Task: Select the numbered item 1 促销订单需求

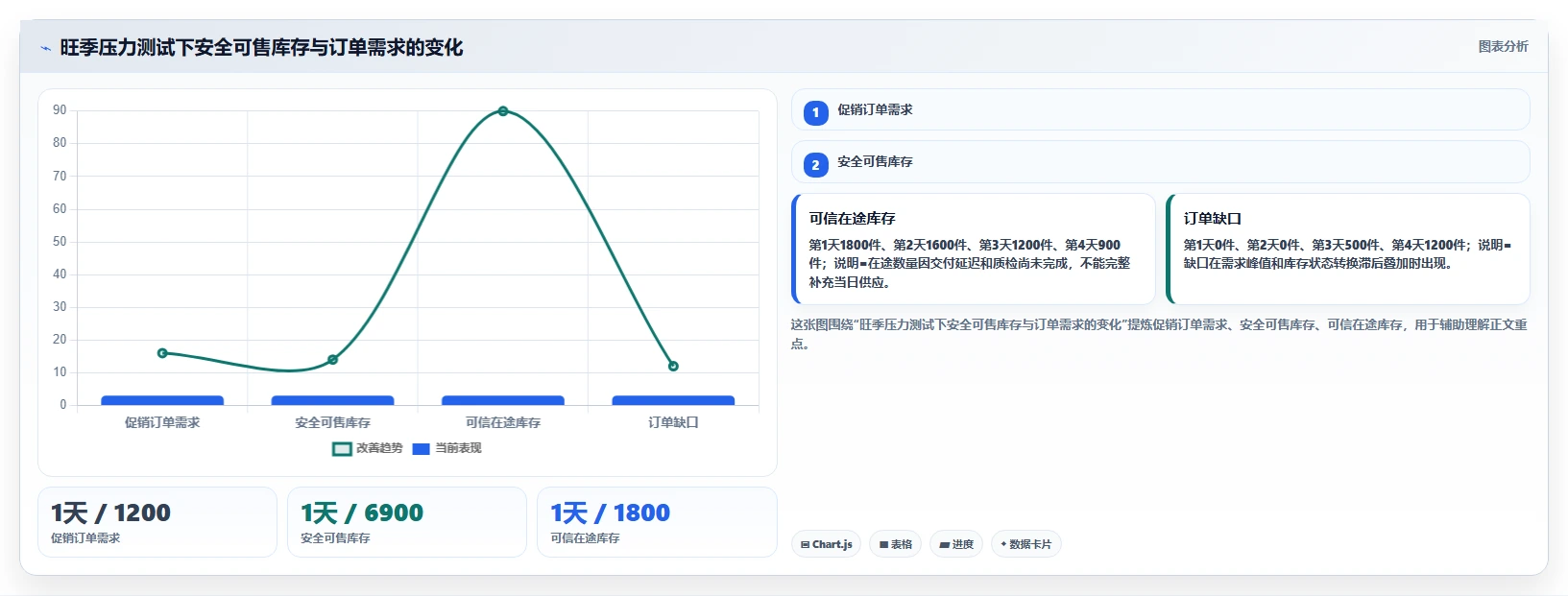Action: pyautogui.click(x=1160, y=109)
